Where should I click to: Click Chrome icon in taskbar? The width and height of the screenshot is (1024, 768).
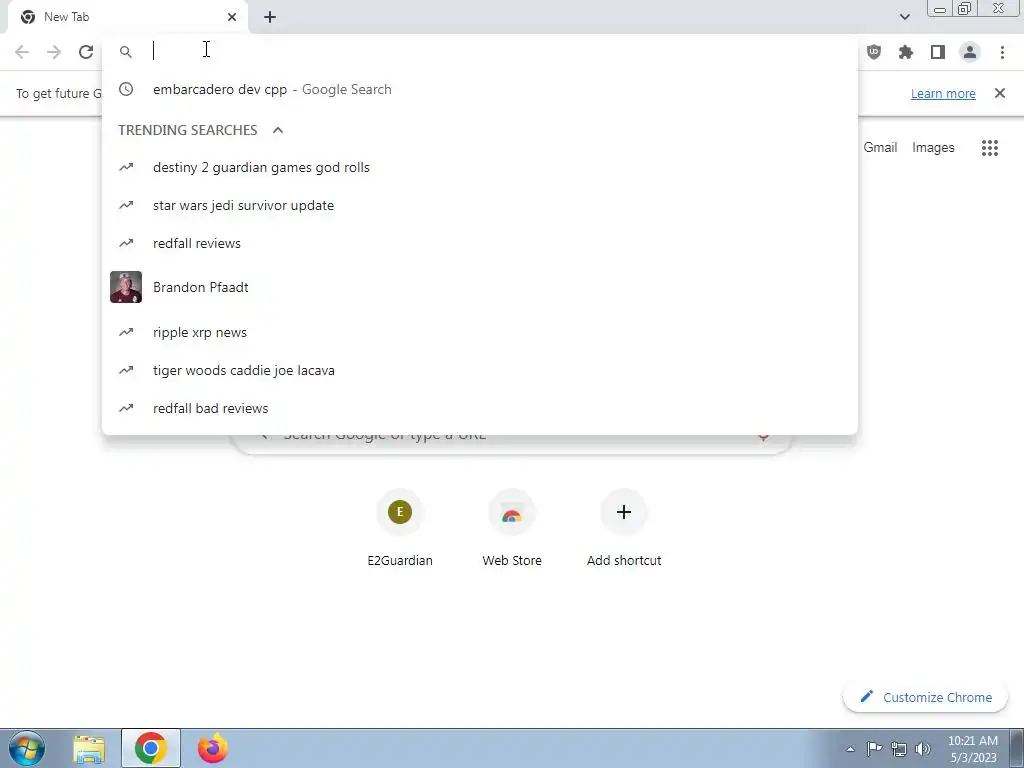click(x=151, y=748)
